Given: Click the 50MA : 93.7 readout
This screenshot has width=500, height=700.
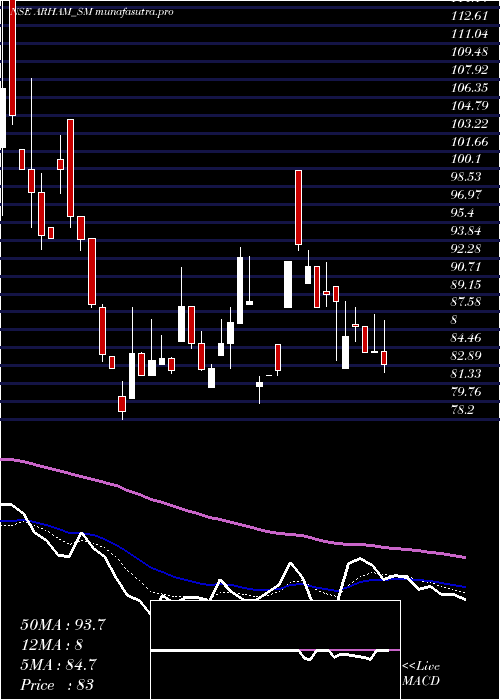Looking at the screenshot, I should pyautogui.click(x=62, y=625).
